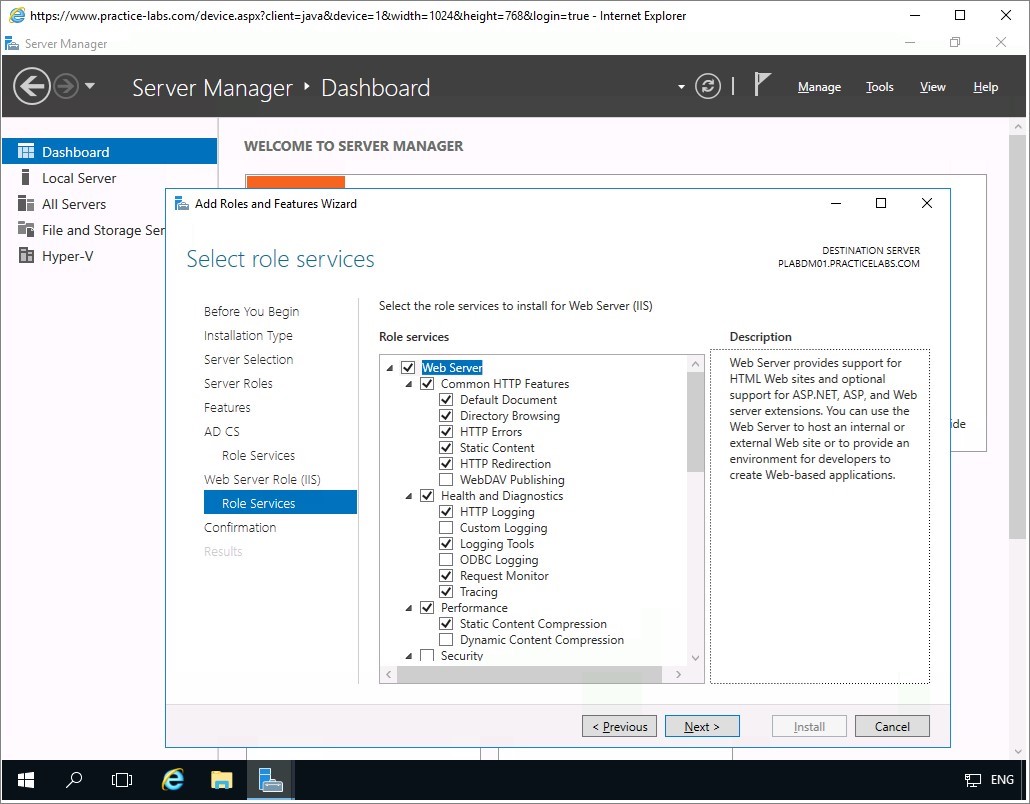This screenshot has width=1030, height=804.
Task: Cancel the Add Roles wizard
Action: point(892,726)
